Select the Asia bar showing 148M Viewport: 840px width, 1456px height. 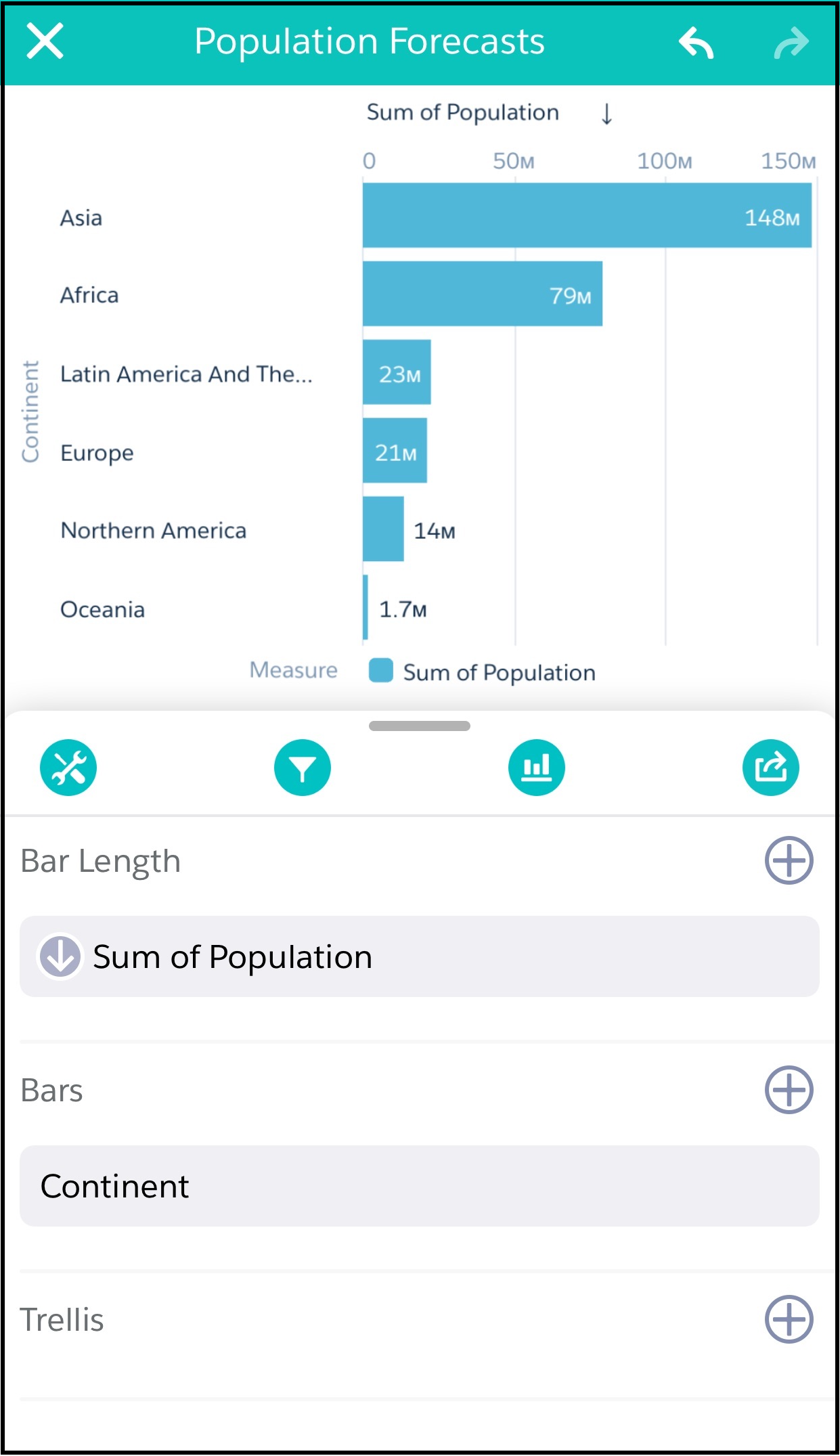pyautogui.click(x=587, y=215)
